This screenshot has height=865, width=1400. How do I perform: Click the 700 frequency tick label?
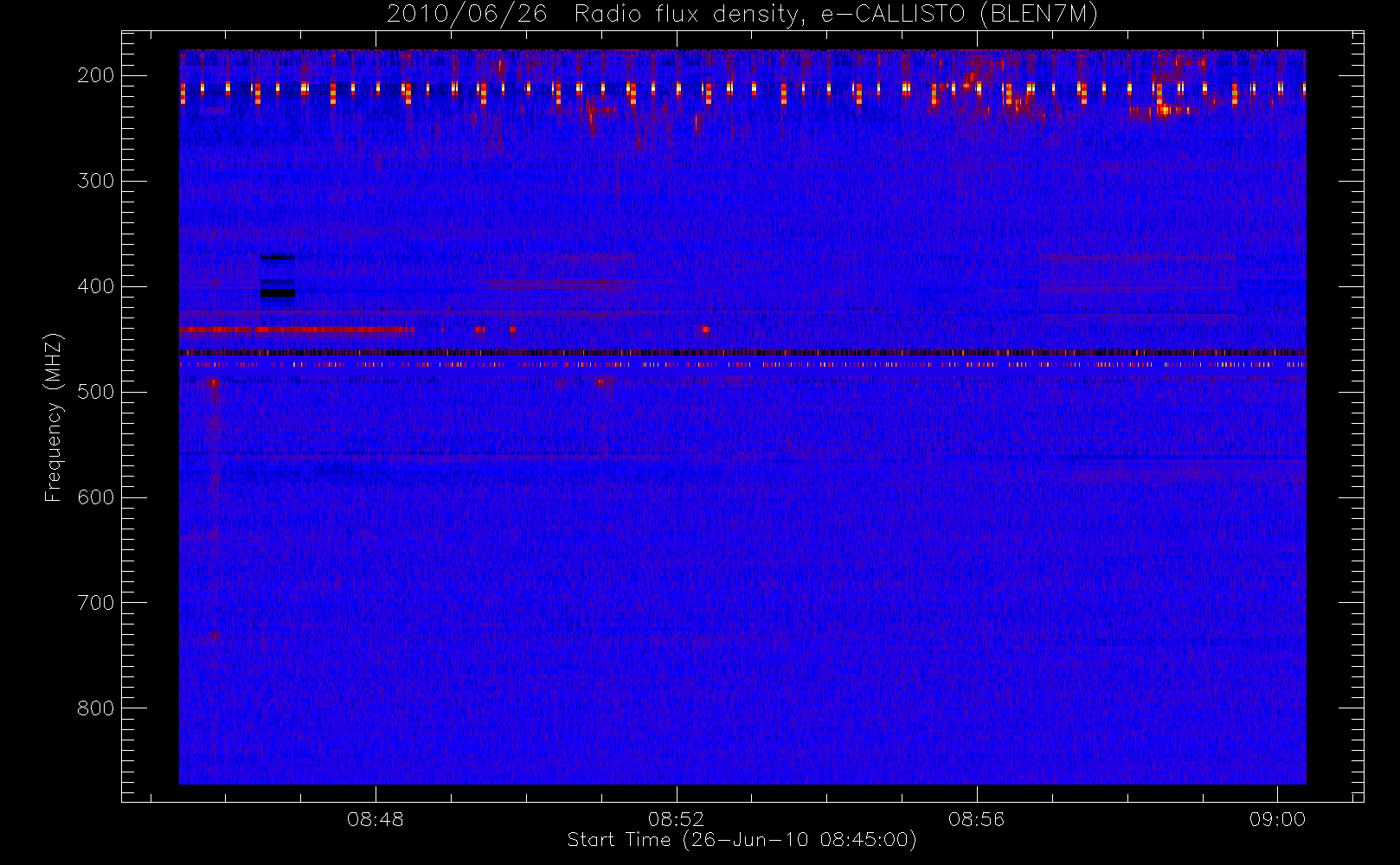point(96,603)
